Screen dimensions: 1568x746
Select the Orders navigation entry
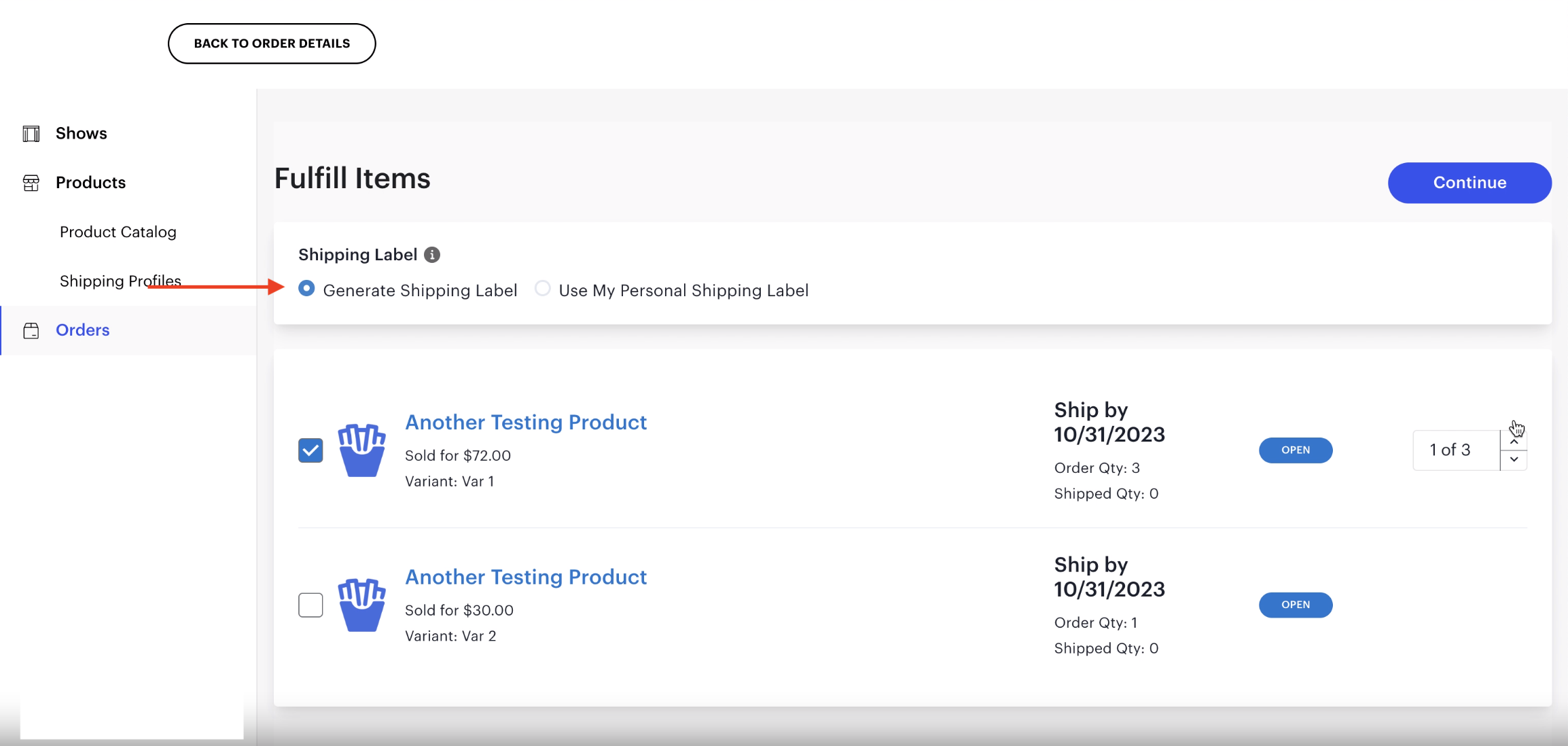point(82,330)
